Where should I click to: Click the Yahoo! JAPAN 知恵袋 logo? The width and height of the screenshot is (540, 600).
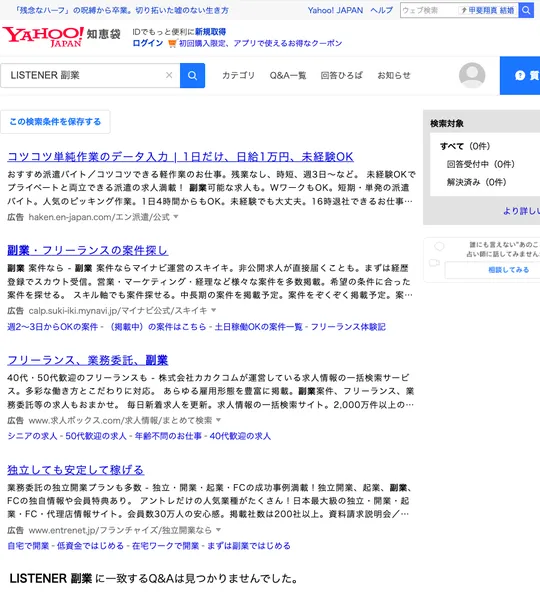click(x=62, y=37)
